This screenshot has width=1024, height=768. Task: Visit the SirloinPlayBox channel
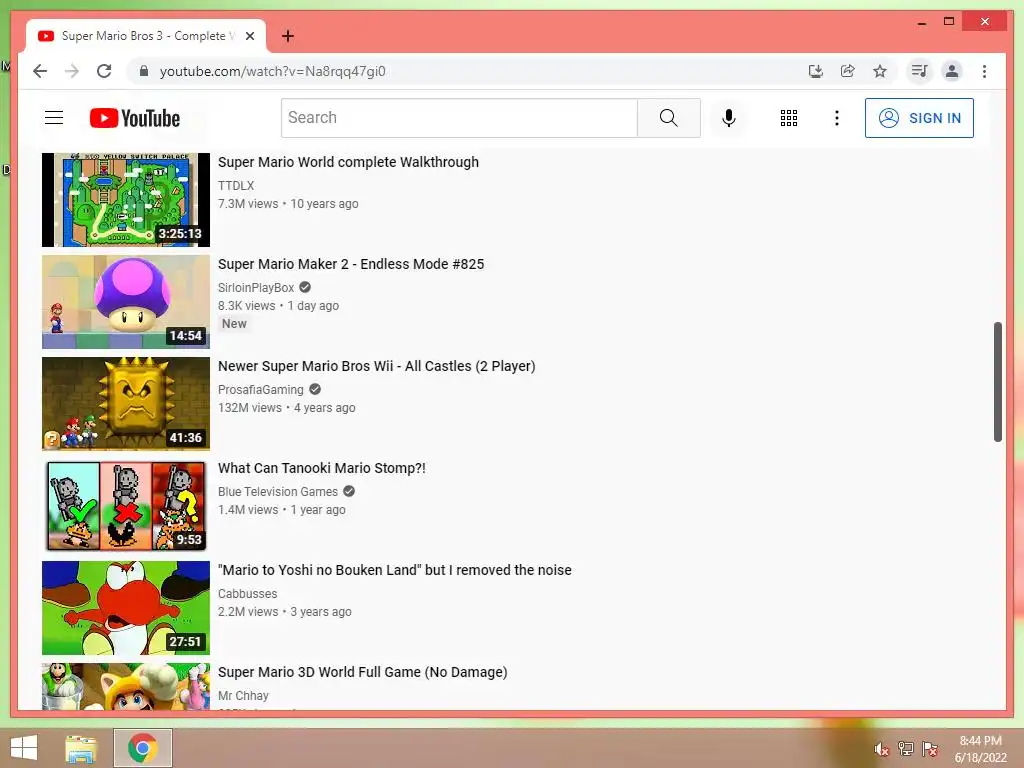[256, 287]
